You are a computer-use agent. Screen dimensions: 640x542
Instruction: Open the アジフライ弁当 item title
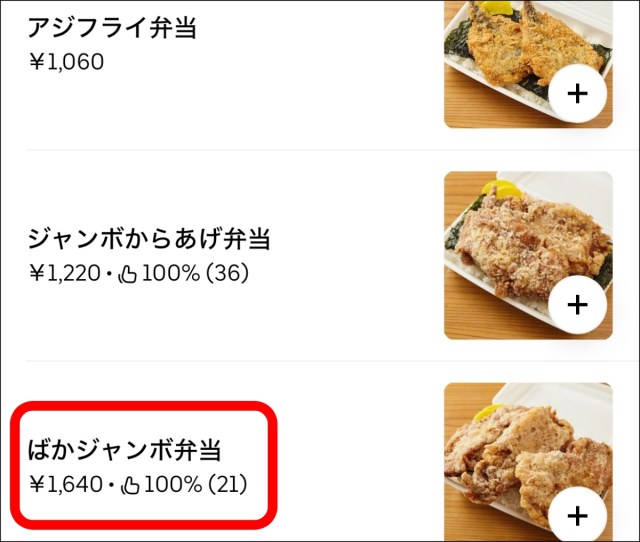pos(112,28)
